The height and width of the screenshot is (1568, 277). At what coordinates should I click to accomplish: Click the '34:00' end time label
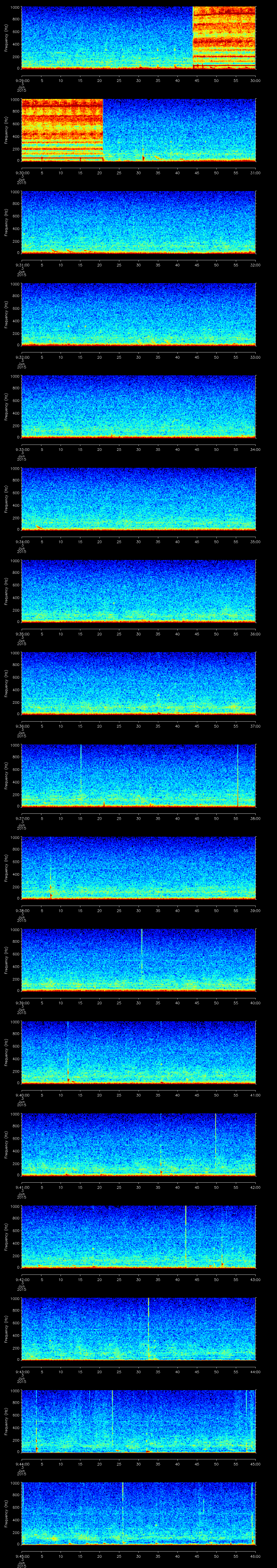(255, 449)
